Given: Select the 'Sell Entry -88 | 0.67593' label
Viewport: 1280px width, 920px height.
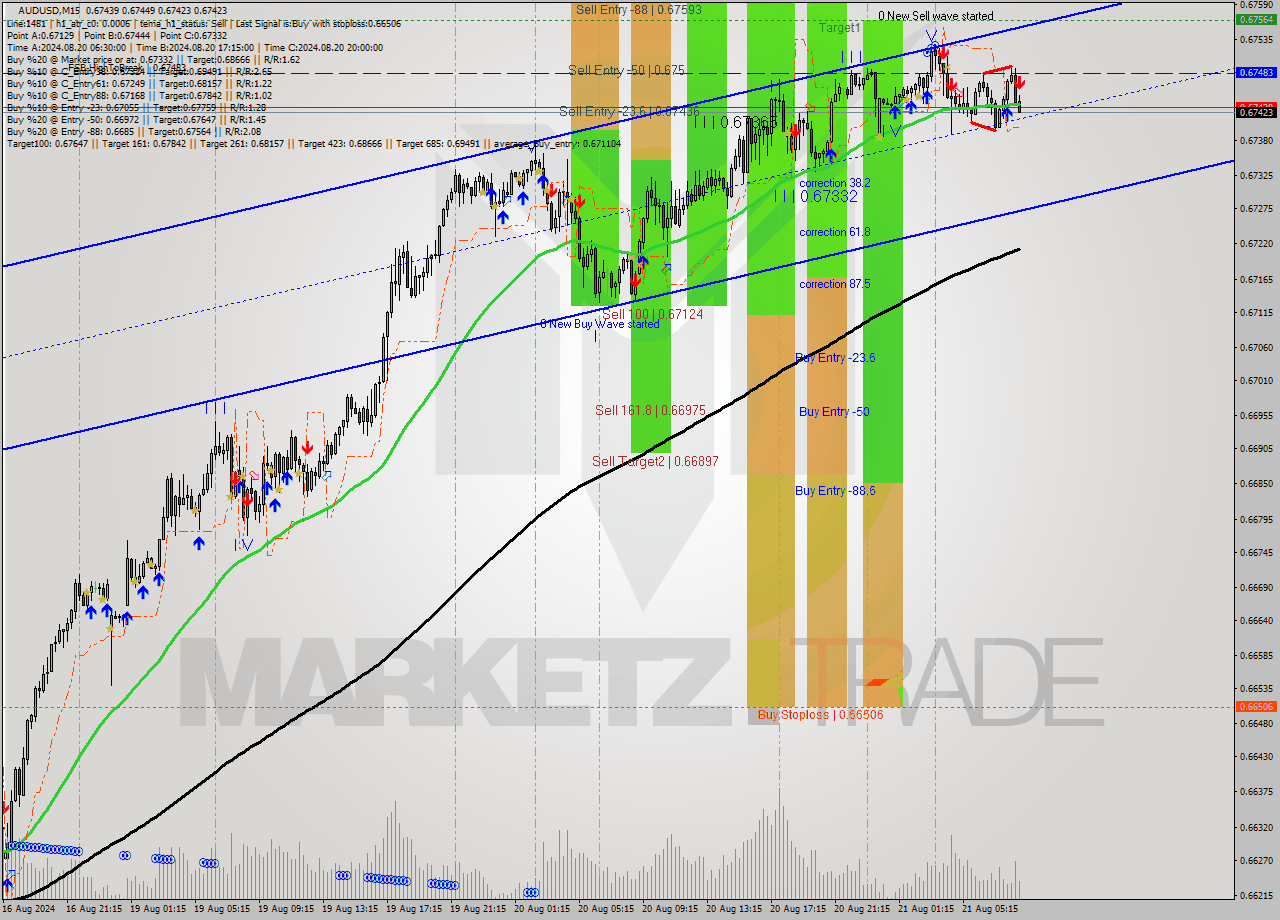Looking at the screenshot, I should pyautogui.click(x=638, y=10).
